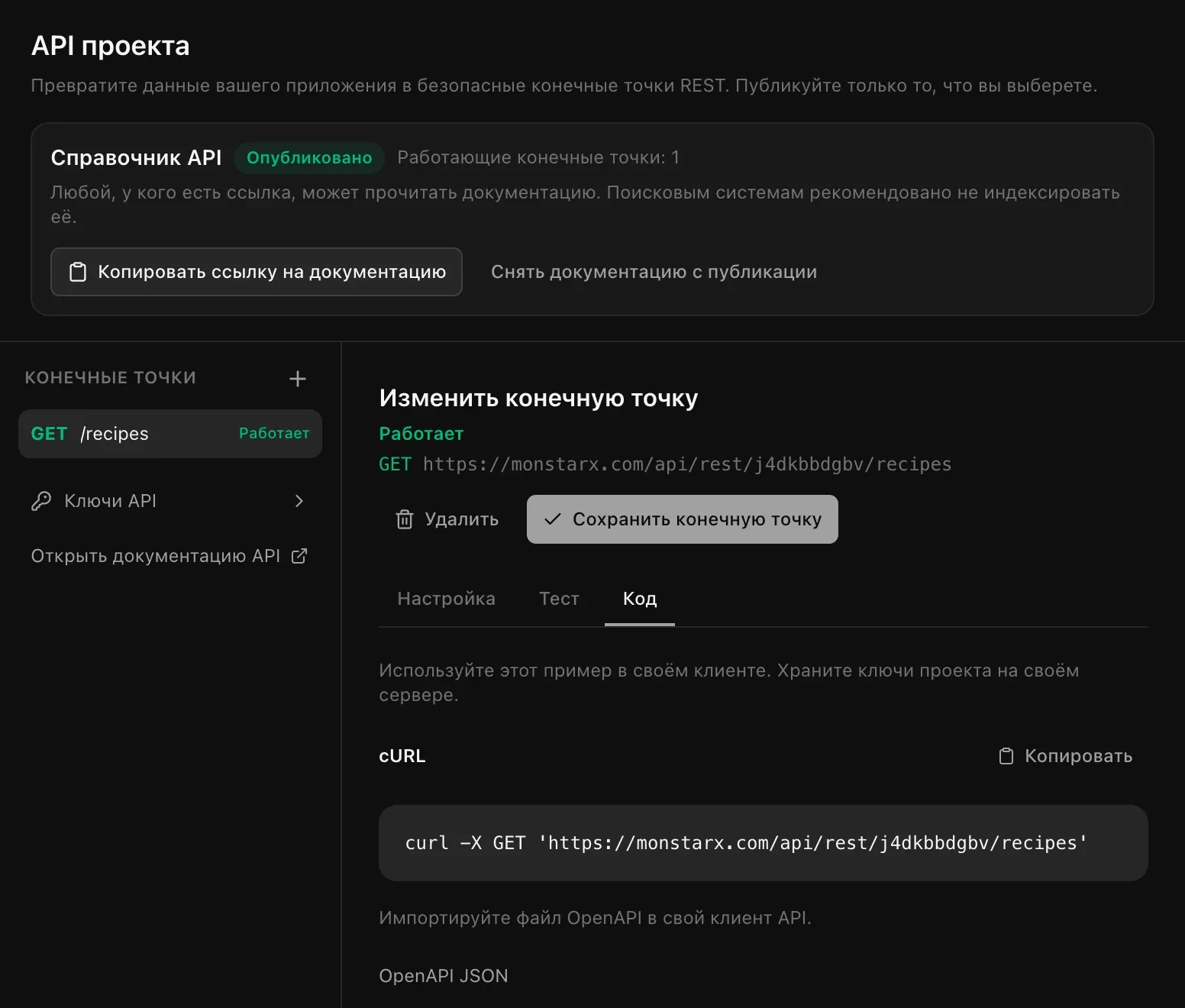Viewport: 1185px width, 1008px height.
Task: Click the Работающие конечные точки: 1 text
Action: point(538,157)
